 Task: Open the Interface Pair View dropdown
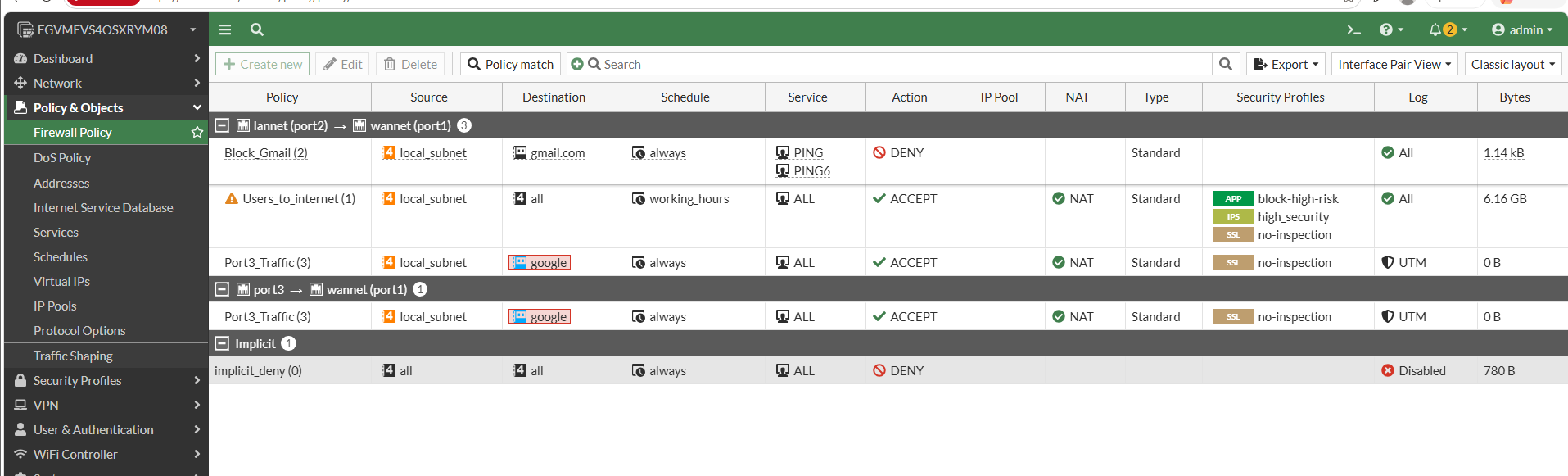click(1394, 64)
